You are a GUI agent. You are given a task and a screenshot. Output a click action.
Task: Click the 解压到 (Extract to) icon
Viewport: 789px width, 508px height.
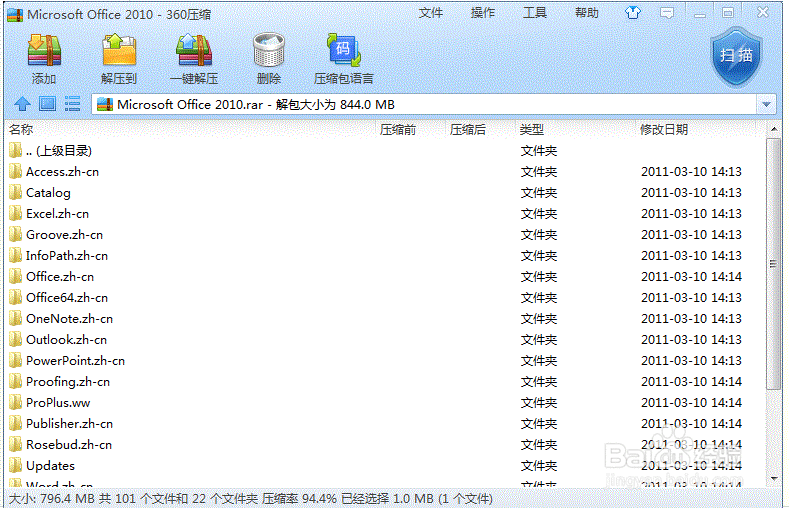click(119, 50)
